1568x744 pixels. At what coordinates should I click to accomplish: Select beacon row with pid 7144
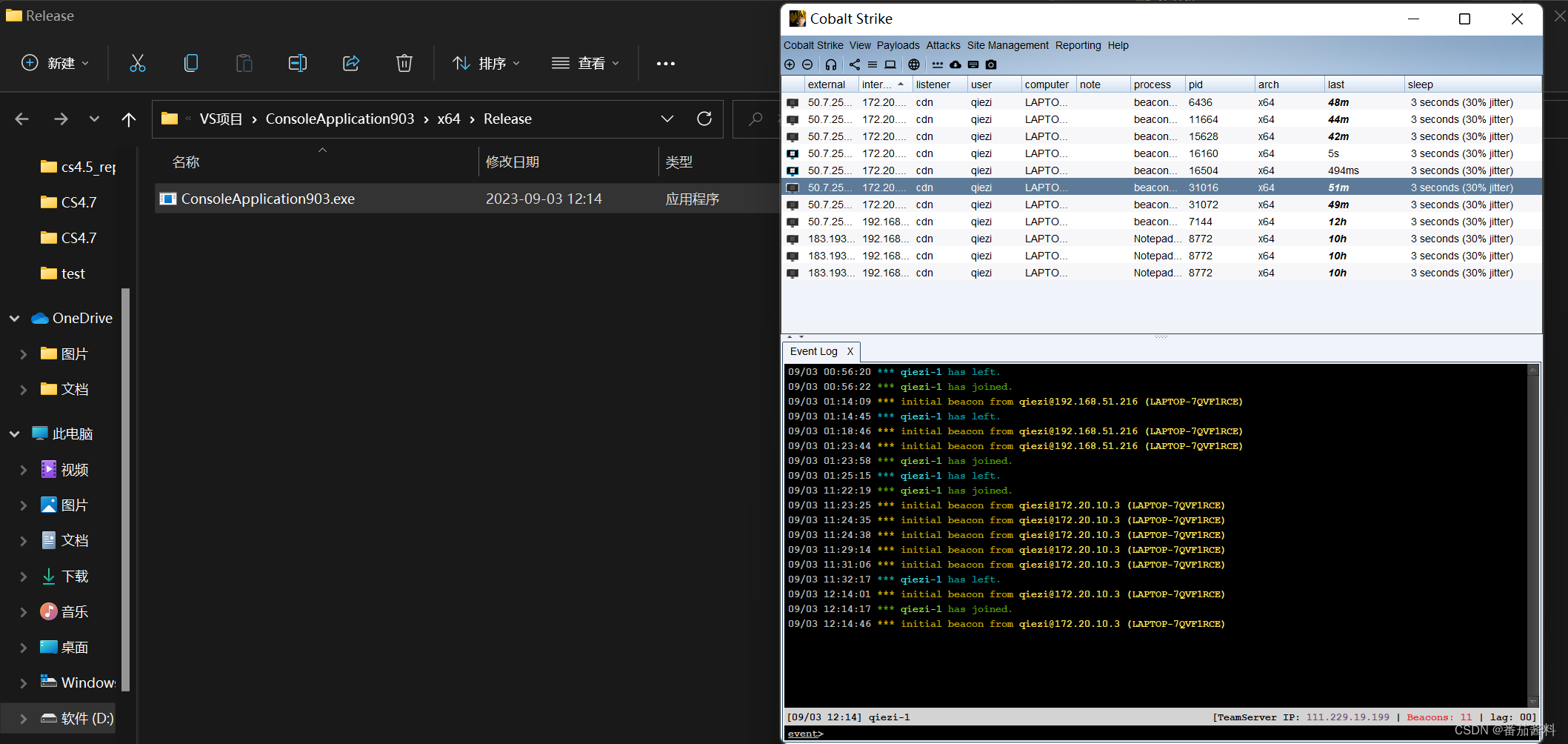click(x=1161, y=222)
